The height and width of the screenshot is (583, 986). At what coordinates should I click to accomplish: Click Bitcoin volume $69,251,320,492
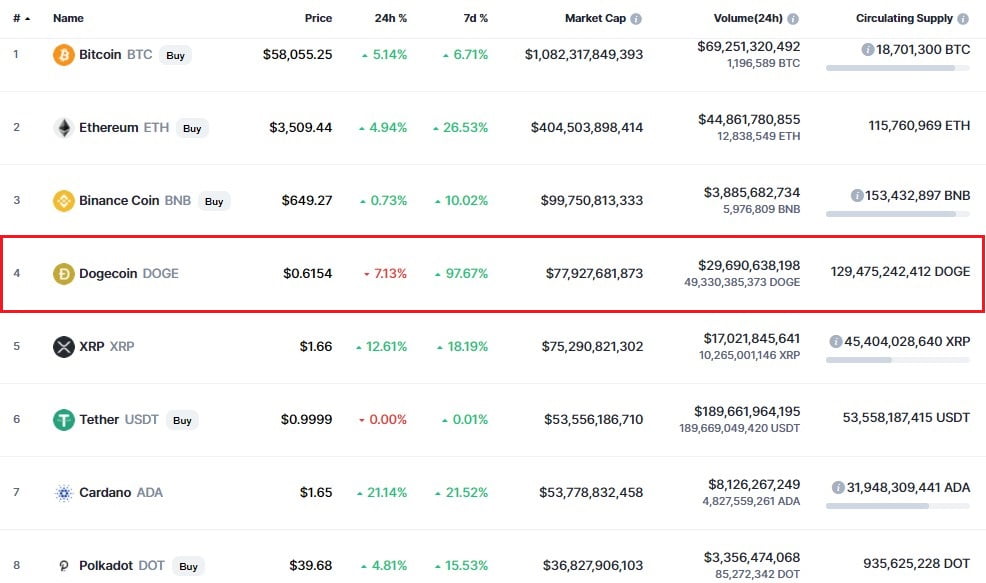[x=749, y=47]
